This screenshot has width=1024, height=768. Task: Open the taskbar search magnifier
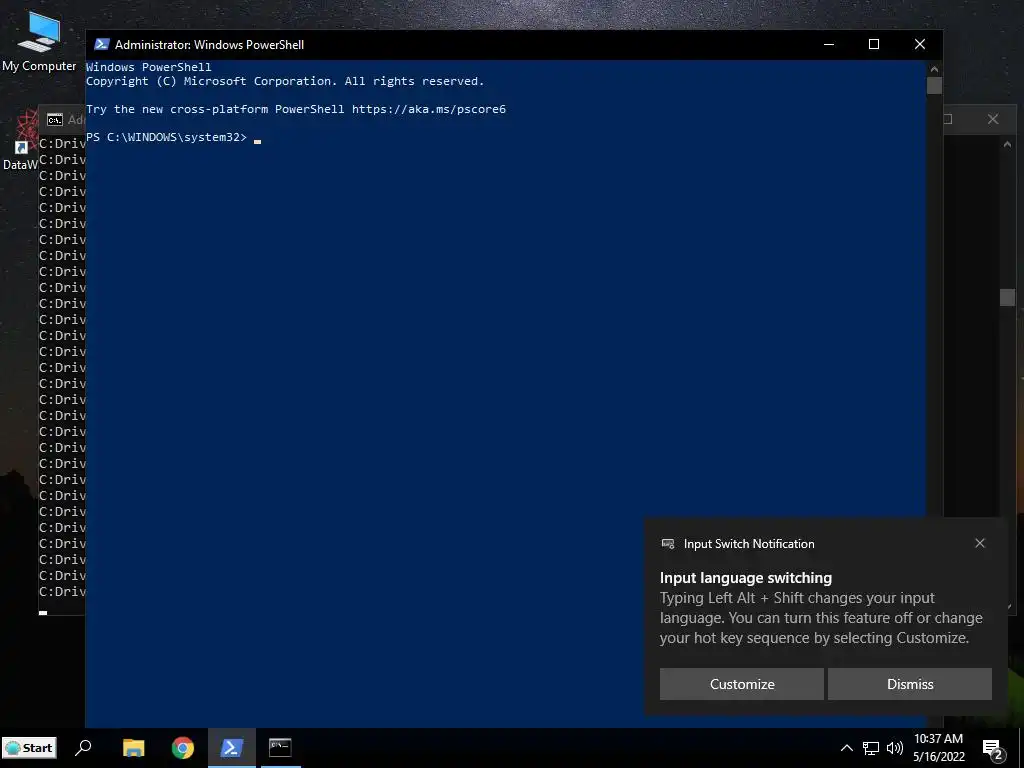tap(83, 748)
